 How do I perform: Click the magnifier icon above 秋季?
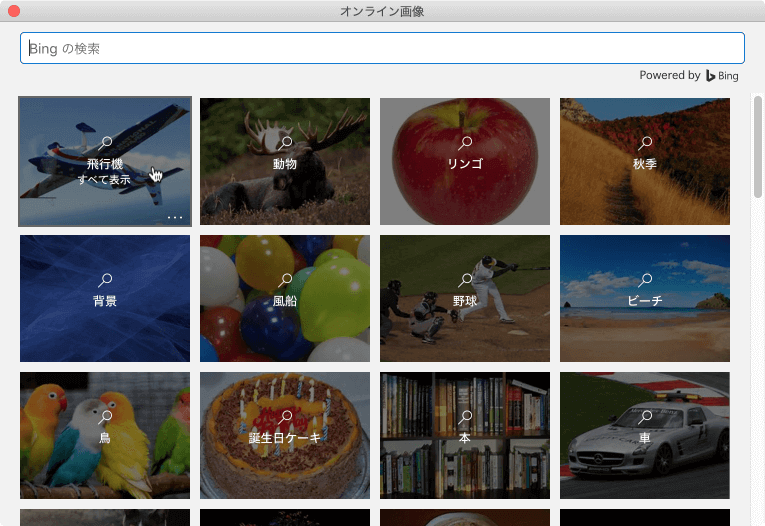[x=645, y=142]
